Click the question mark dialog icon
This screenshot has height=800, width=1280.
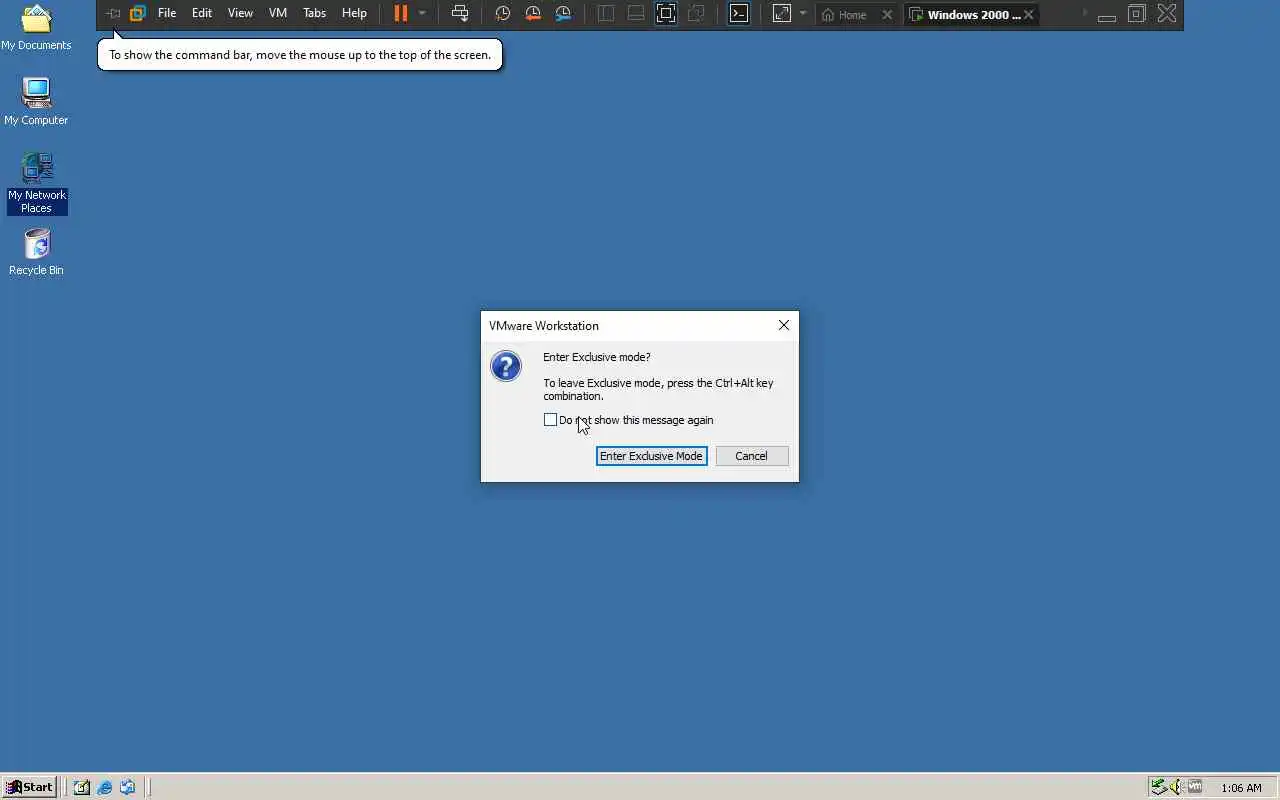(x=506, y=366)
